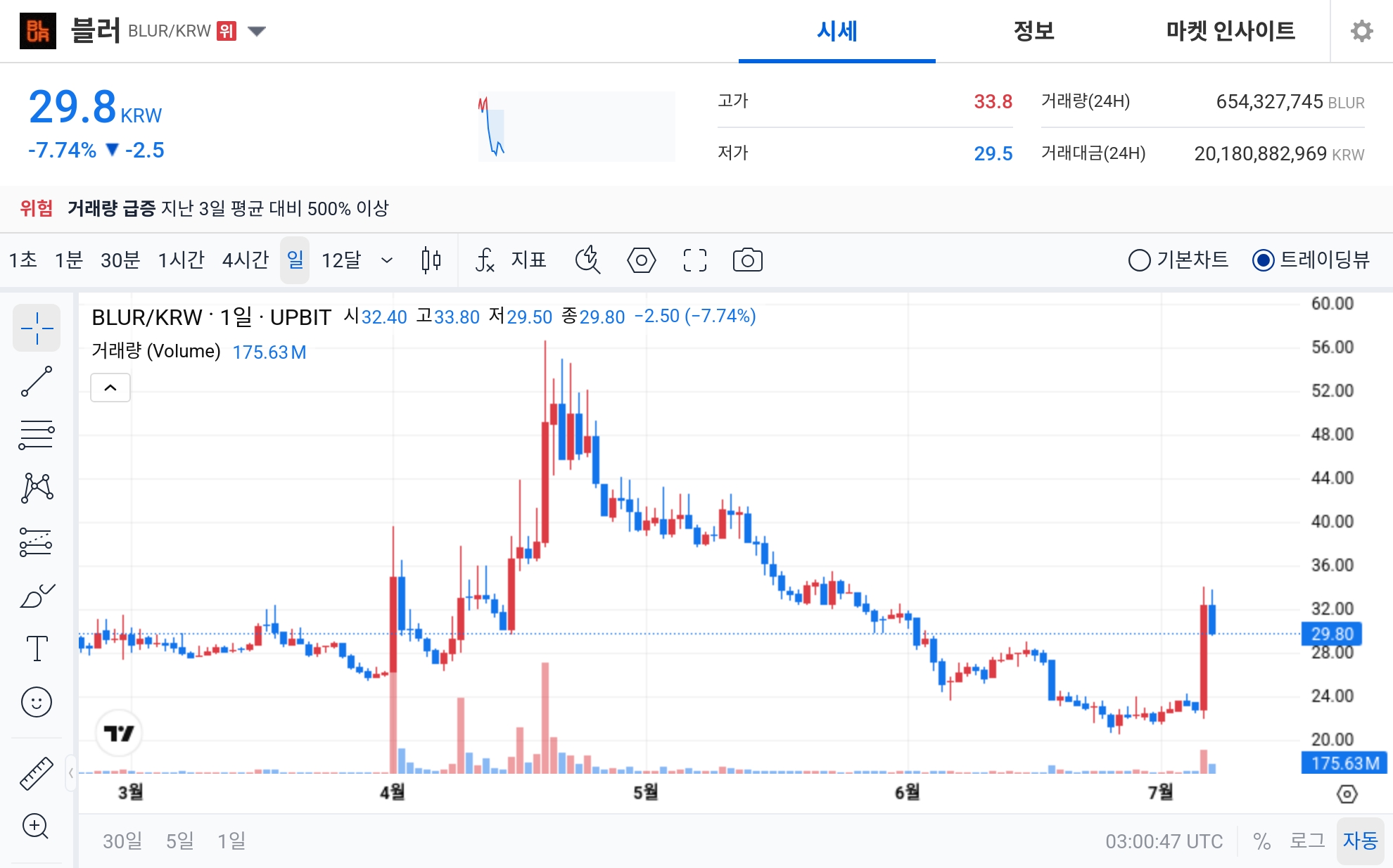Image resolution: width=1393 pixels, height=868 pixels.
Task: Expand the time interval dropdown chevron
Action: point(386,260)
